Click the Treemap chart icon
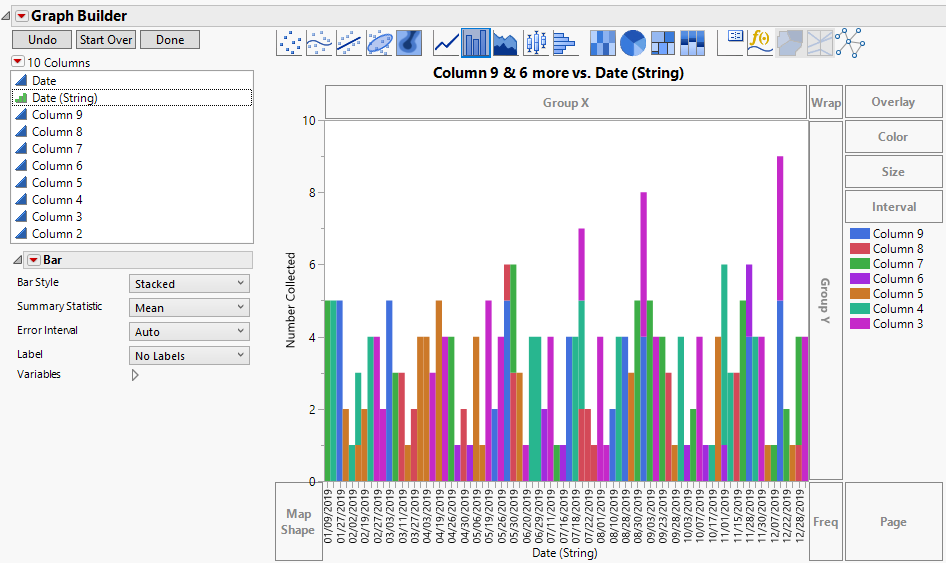Image resolution: width=946 pixels, height=563 pixels. (662, 42)
